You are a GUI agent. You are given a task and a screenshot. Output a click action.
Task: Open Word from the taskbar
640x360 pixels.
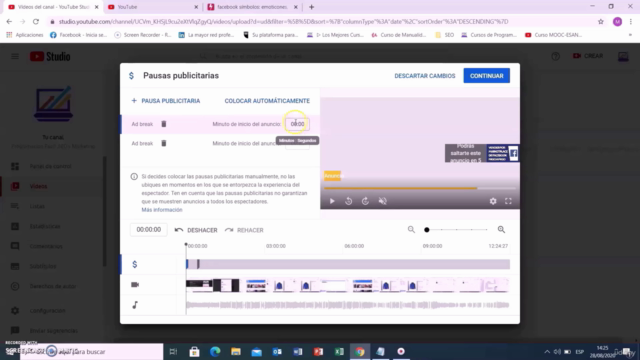coord(298,351)
